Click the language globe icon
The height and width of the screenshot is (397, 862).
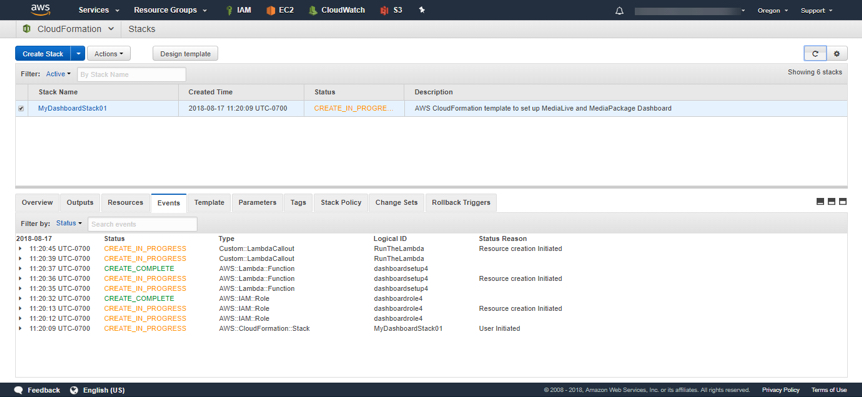[x=74, y=390]
